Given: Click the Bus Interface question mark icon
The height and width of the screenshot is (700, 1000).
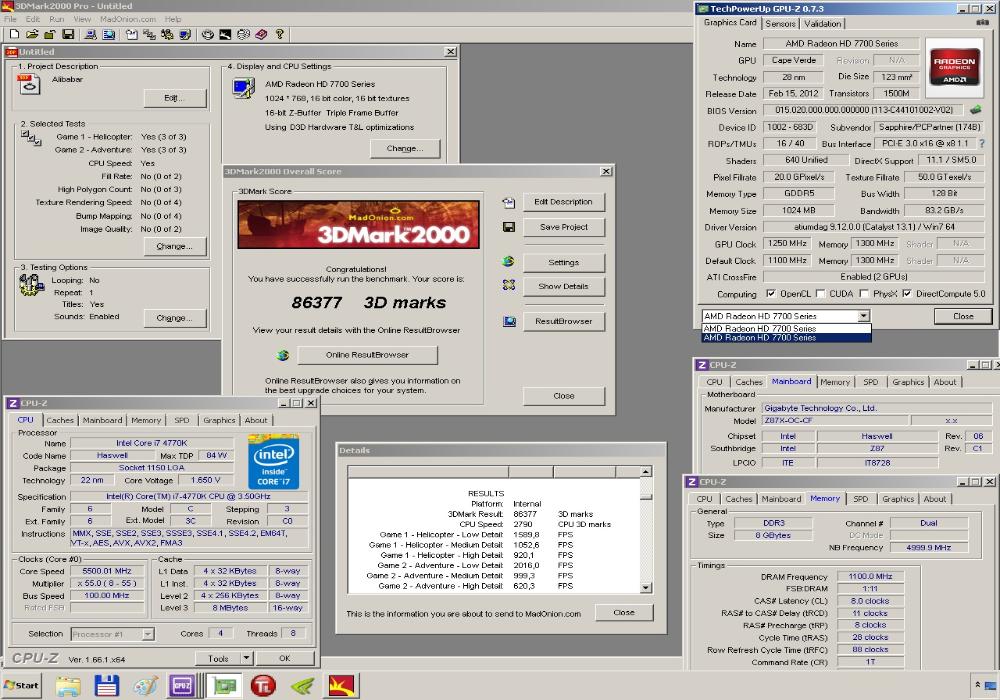Looking at the screenshot, I should [x=982, y=143].
